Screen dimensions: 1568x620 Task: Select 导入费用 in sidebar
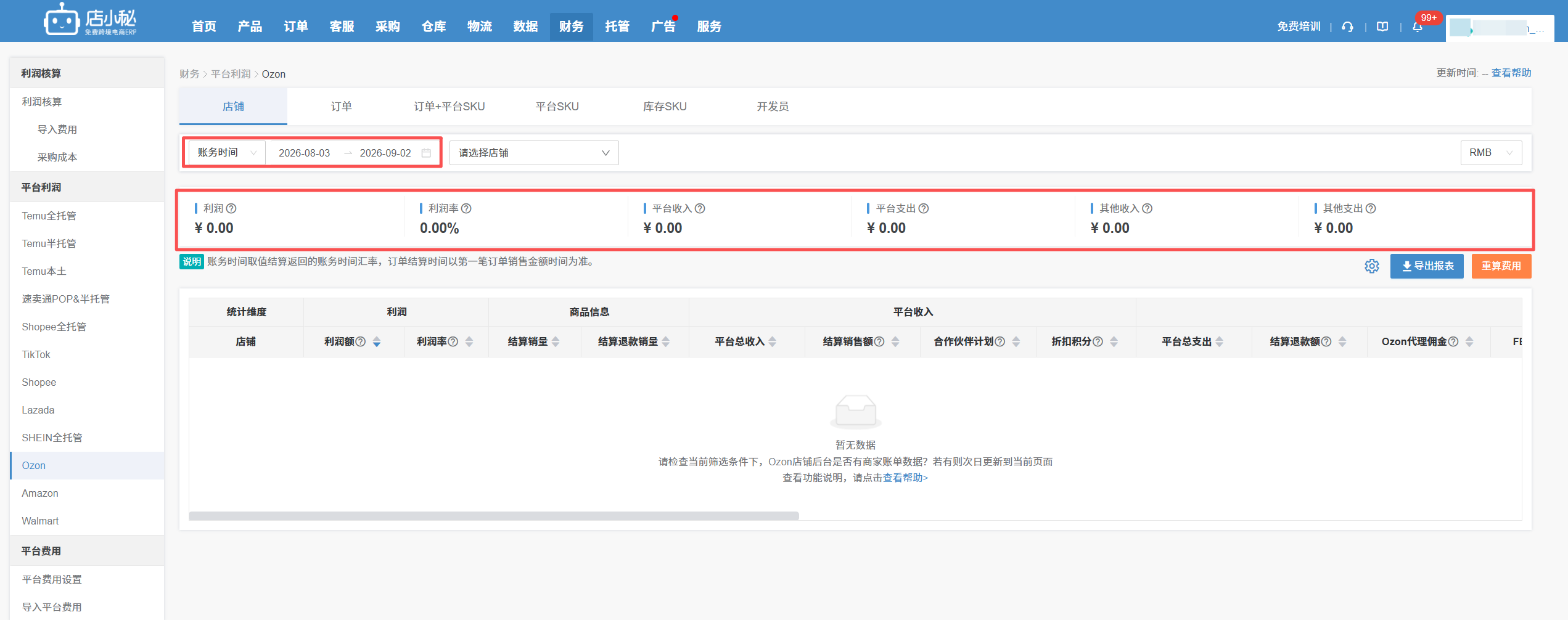(x=87, y=129)
